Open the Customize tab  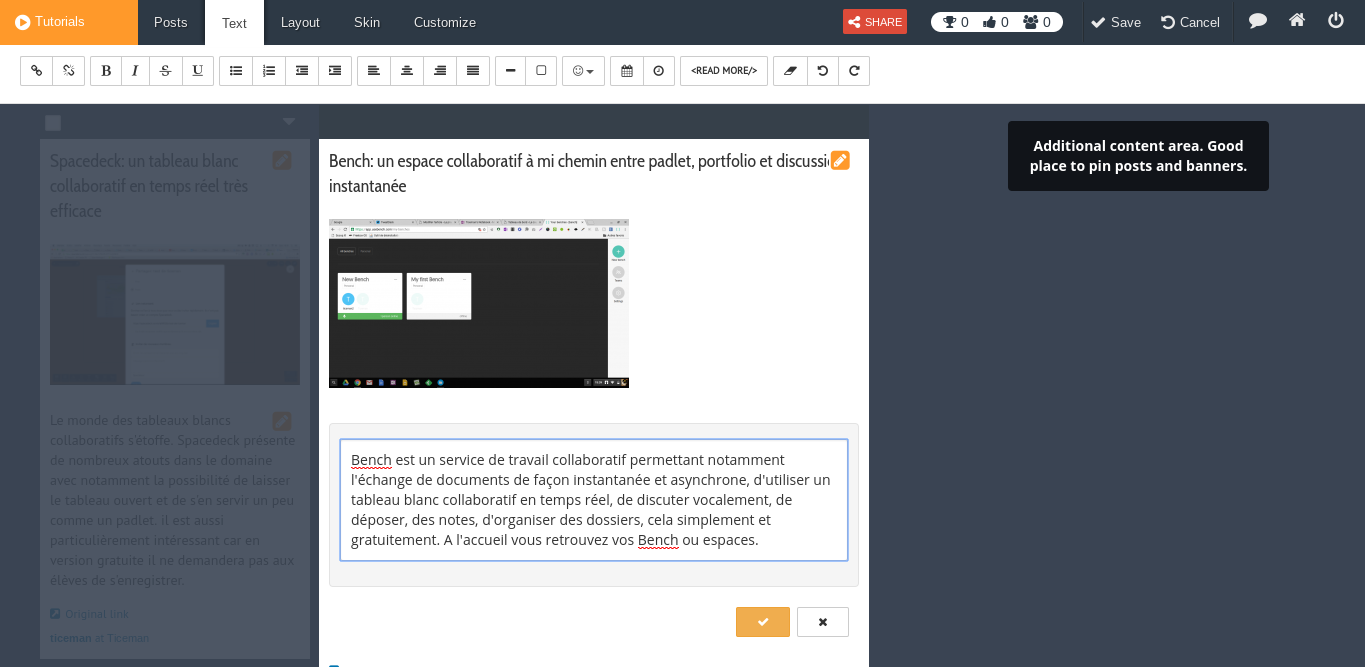click(445, 22)
